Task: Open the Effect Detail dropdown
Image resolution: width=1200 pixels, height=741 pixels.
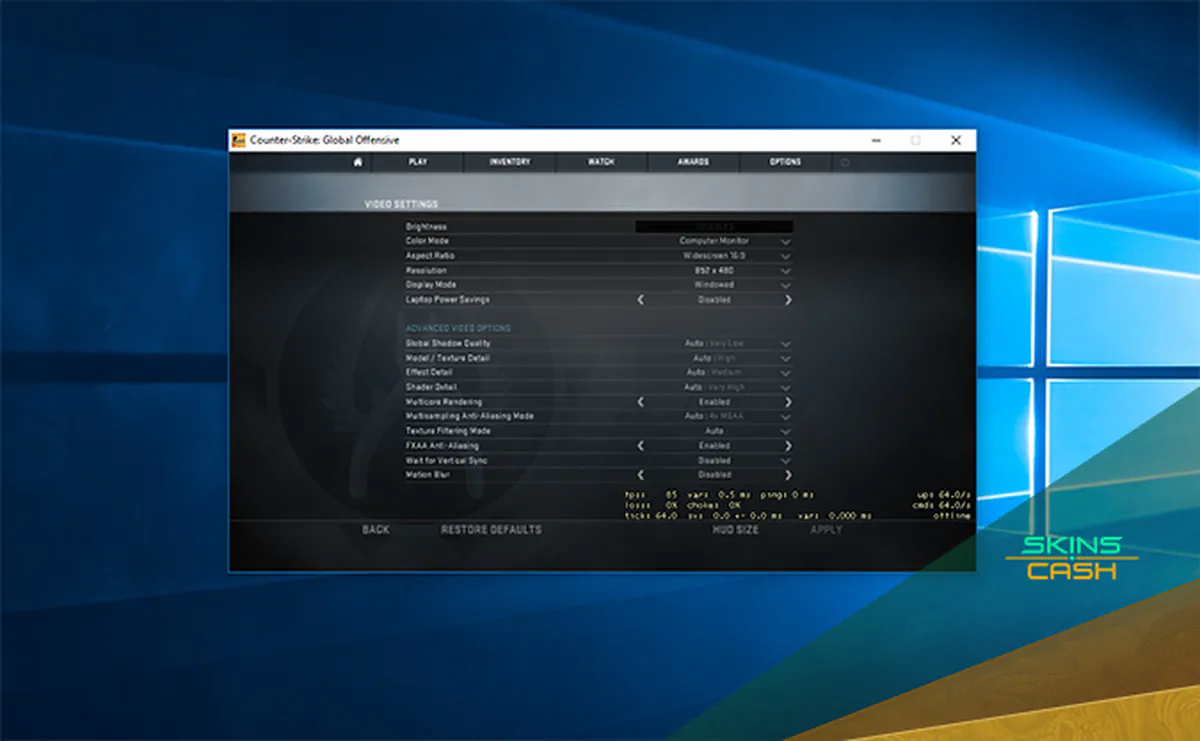Action: (786, 373)
